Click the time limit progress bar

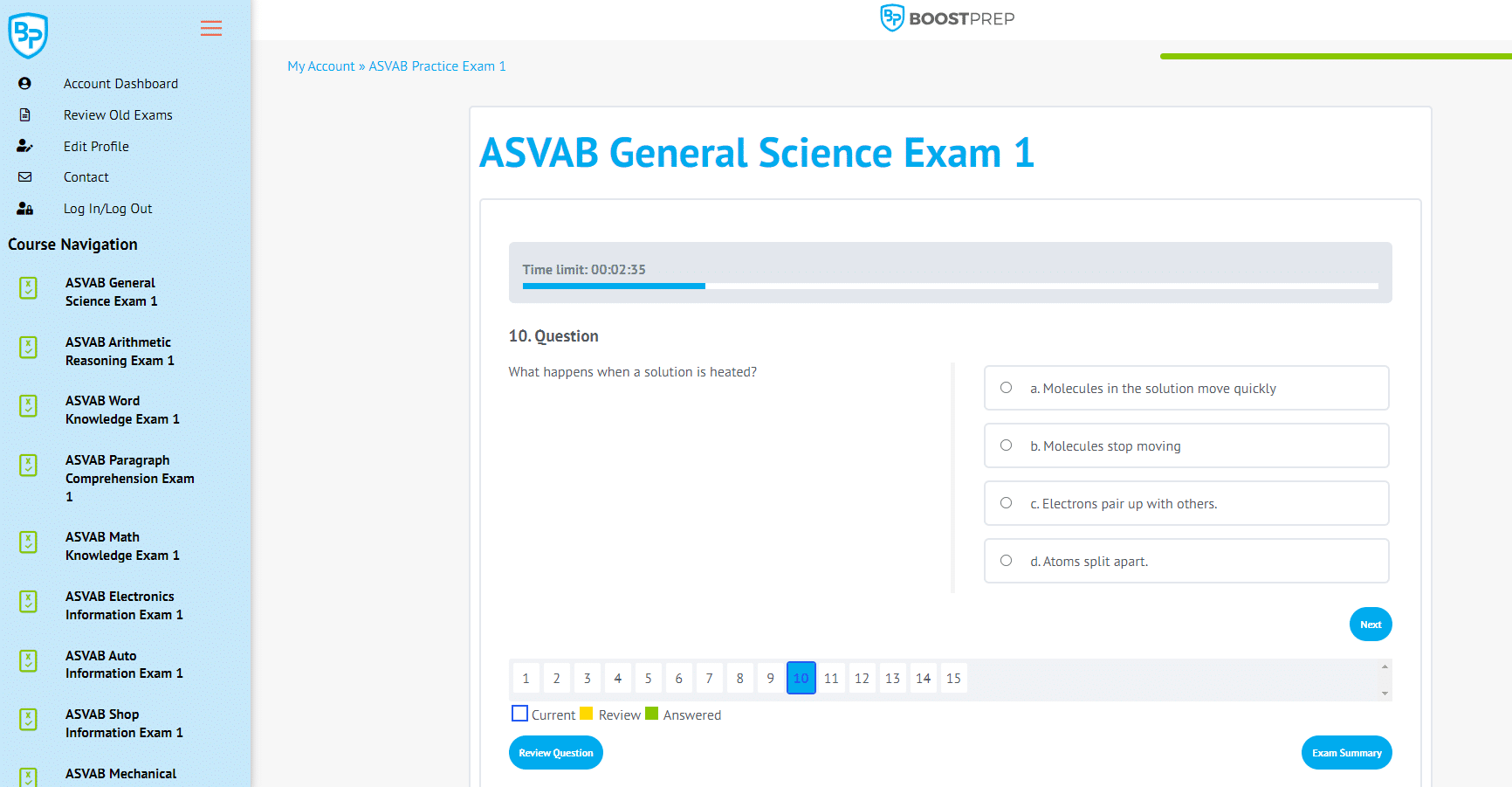tap(950, 286)
